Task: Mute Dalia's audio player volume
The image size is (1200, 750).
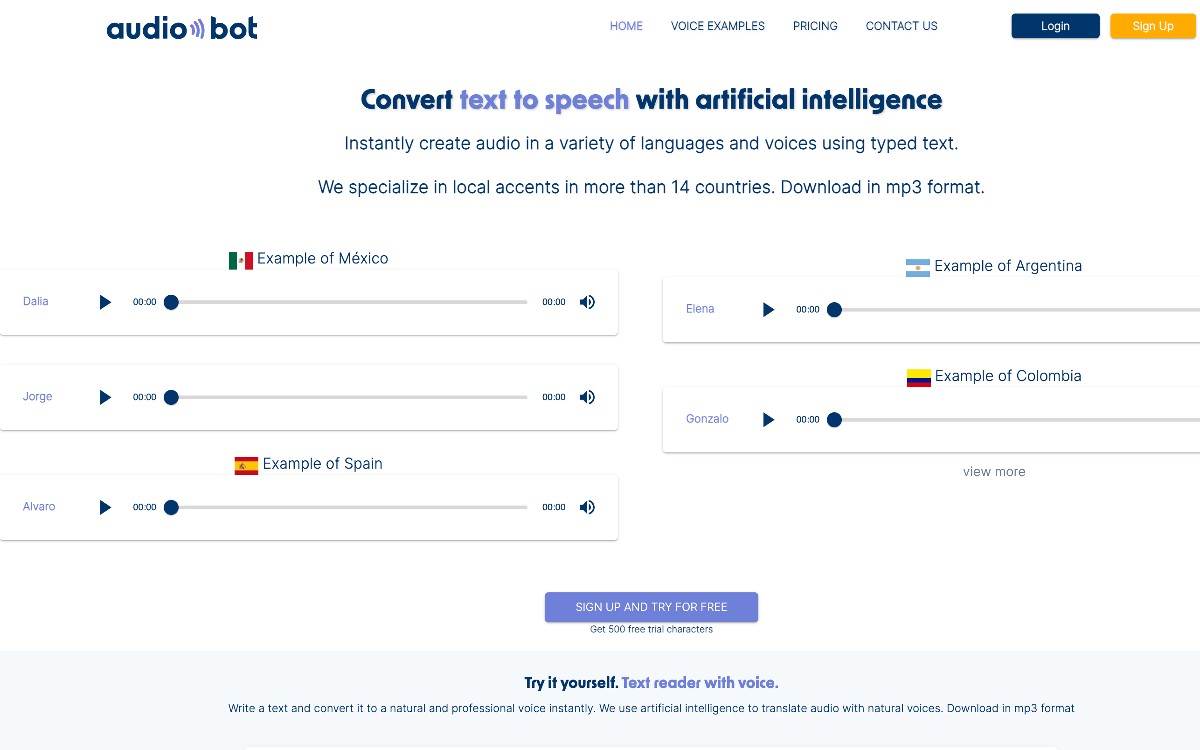Action: [x=587, y=301]
